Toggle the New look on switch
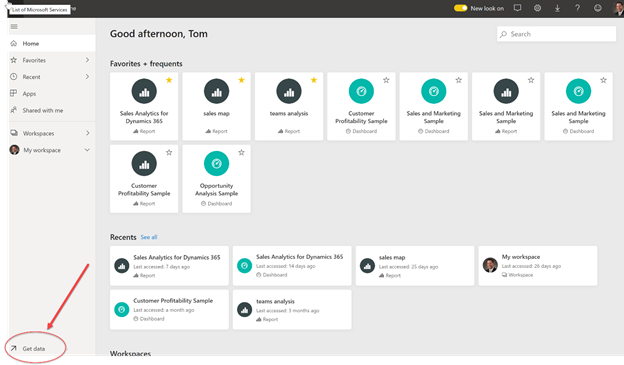Screen dimensions: 624x365 point(460,8)
